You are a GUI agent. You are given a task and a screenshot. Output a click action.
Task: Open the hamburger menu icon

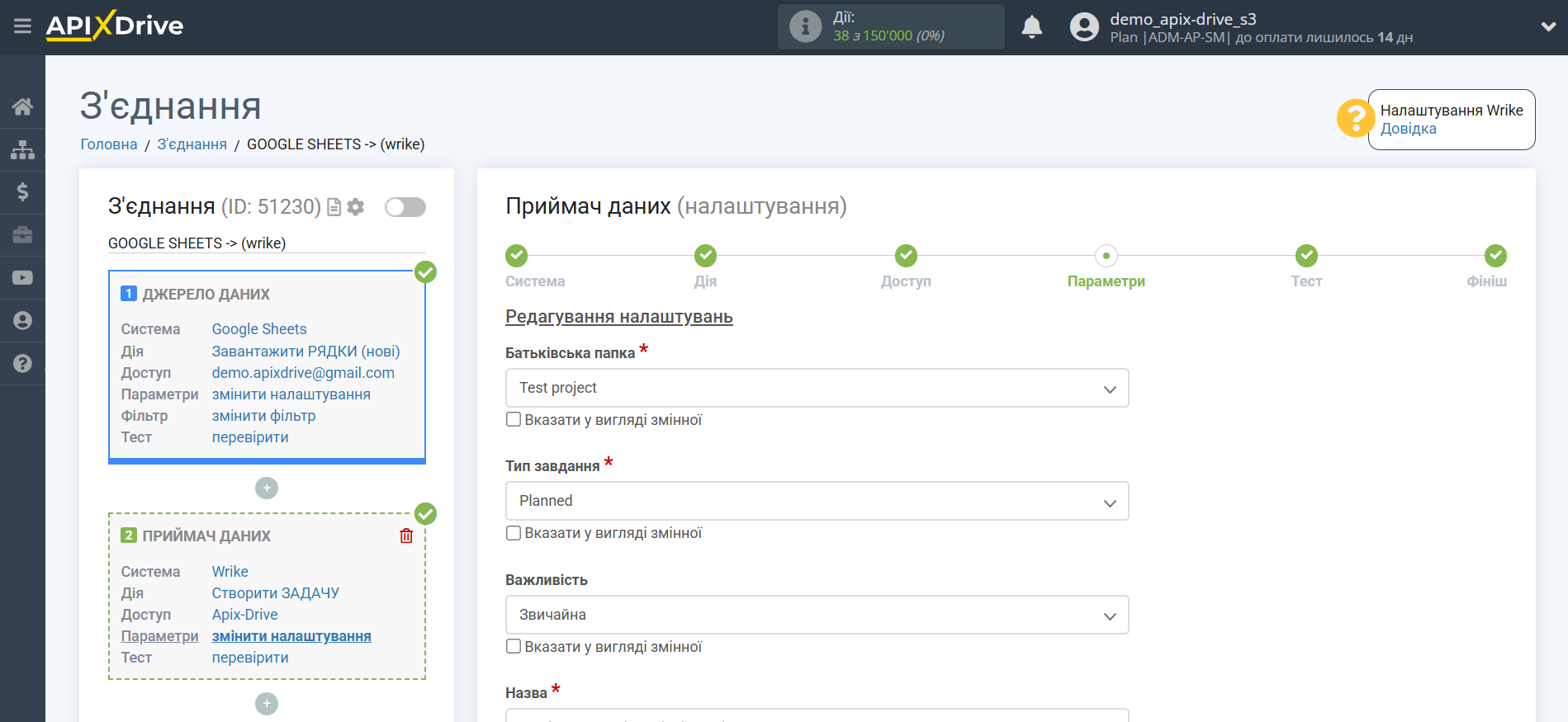22,26
